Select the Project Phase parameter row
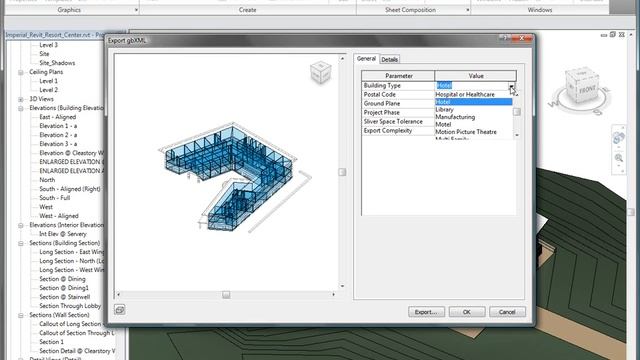This screenshot has width=640, height=360. (398, 113)
